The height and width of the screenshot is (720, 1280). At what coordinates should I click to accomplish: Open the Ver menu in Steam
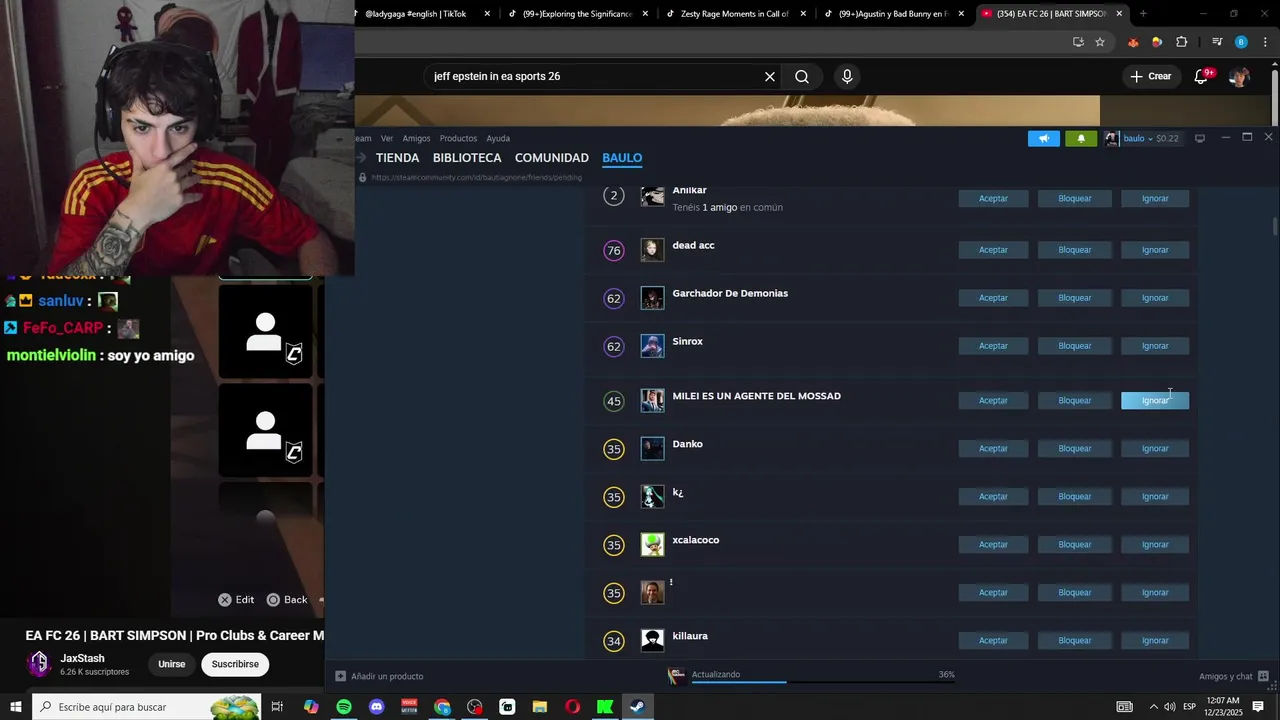tap(387, 138)
